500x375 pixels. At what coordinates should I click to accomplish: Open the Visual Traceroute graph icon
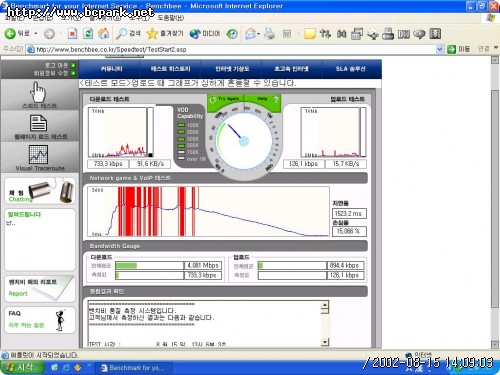pos(38,154)
